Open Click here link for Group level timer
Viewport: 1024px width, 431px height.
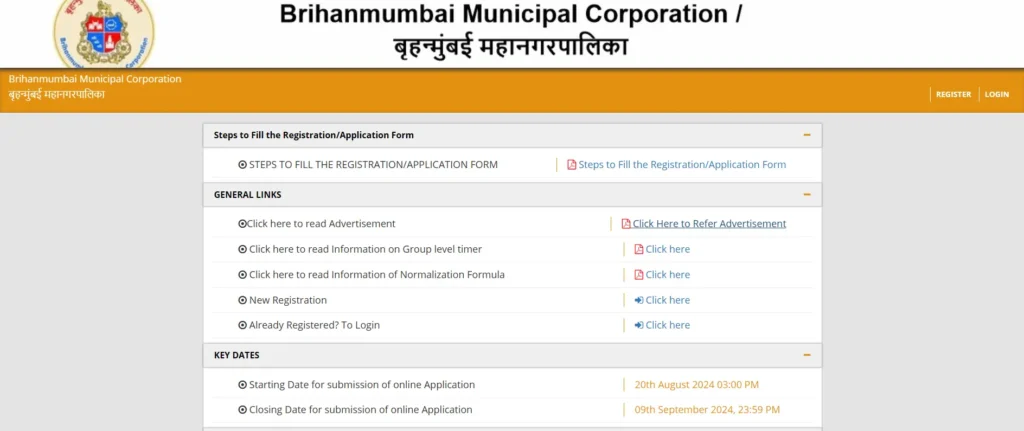[667, 249]
